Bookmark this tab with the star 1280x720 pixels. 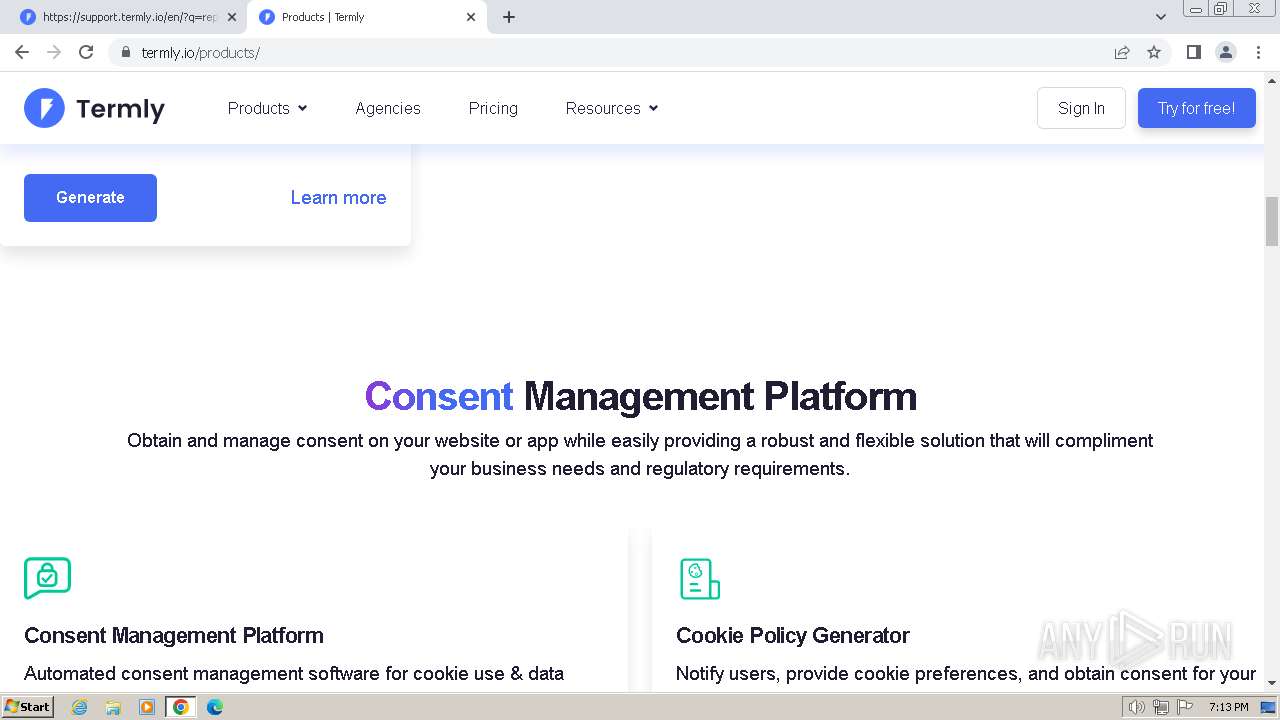coord(1154,52)
